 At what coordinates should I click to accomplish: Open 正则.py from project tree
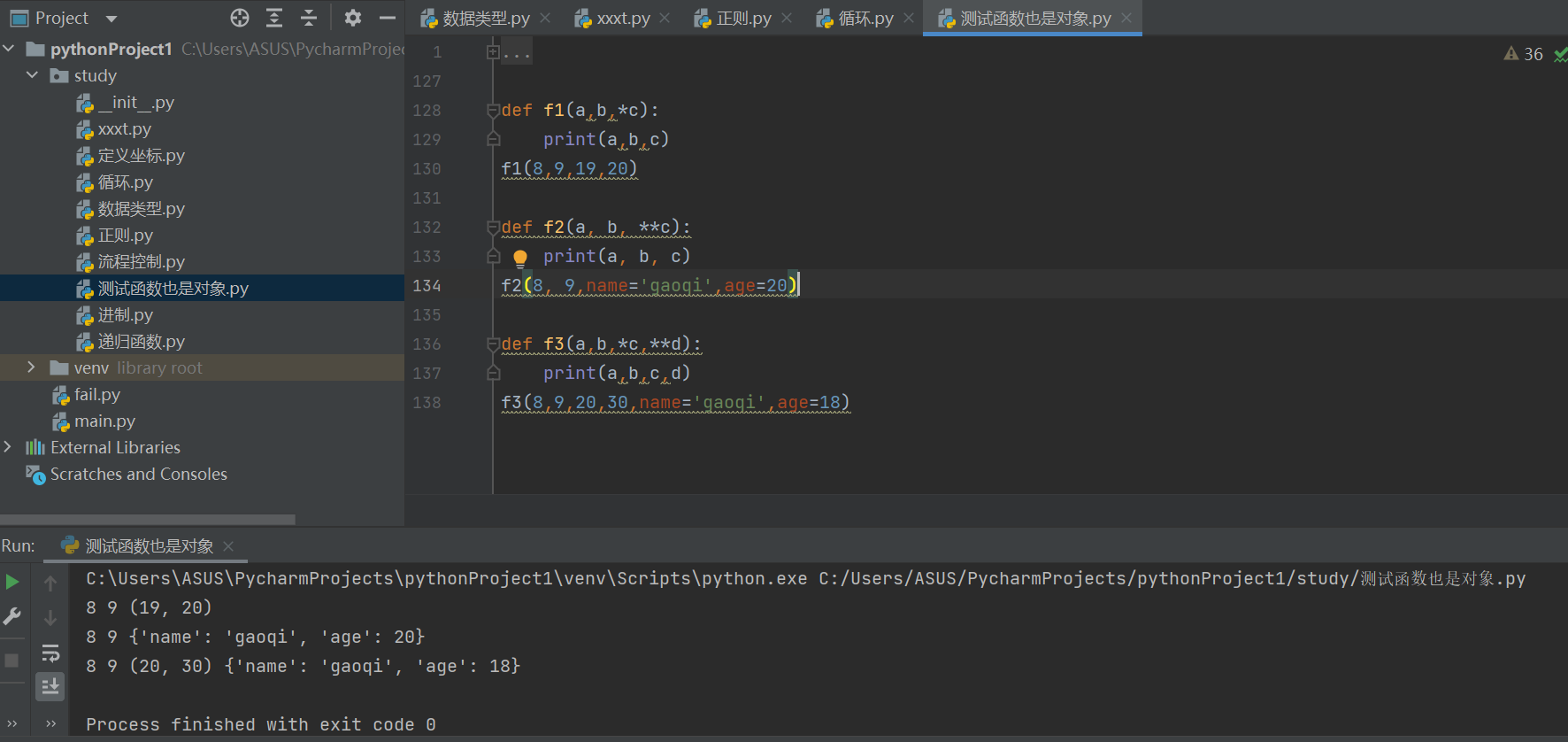(x=114, y=236)
